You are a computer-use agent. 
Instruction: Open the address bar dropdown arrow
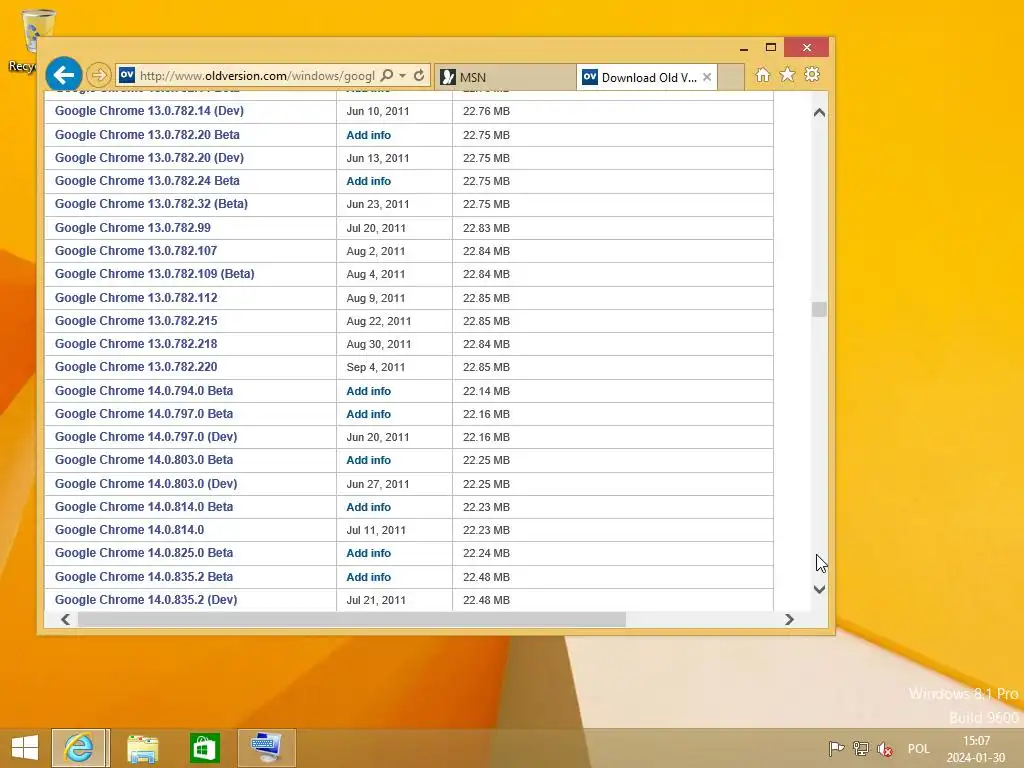coord(402,76)
